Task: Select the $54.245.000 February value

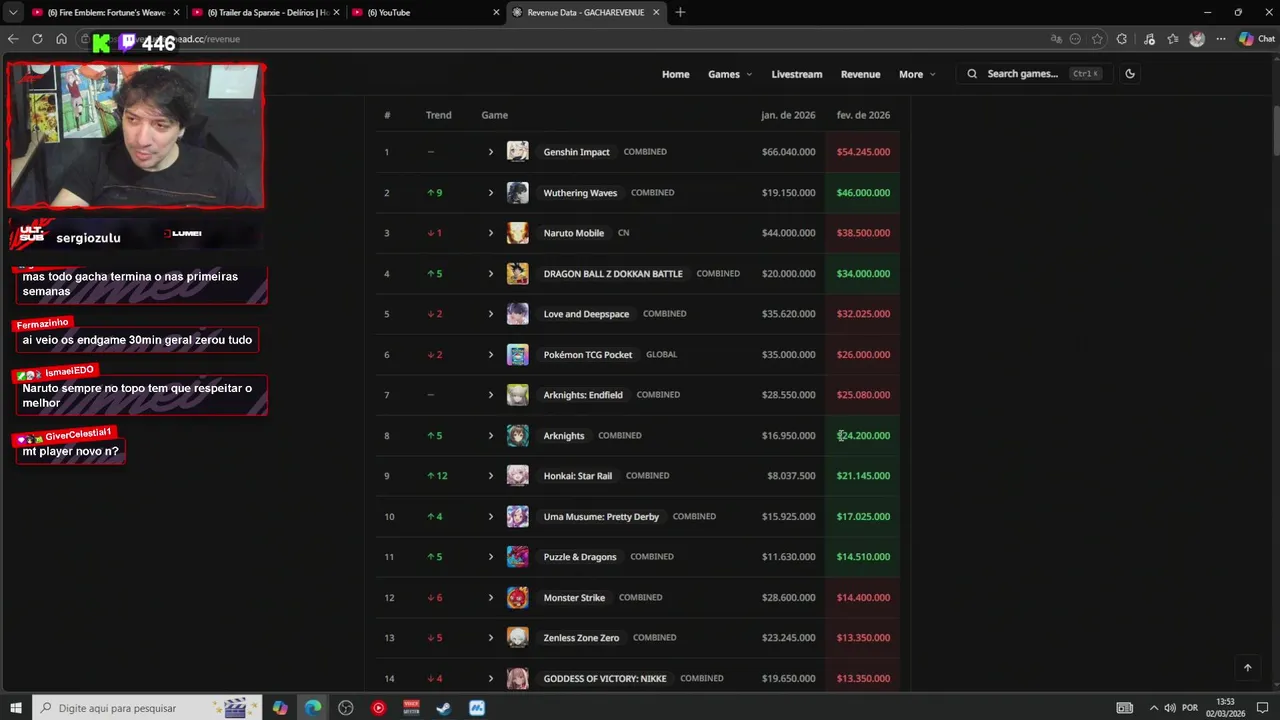Action: [863, 152]
